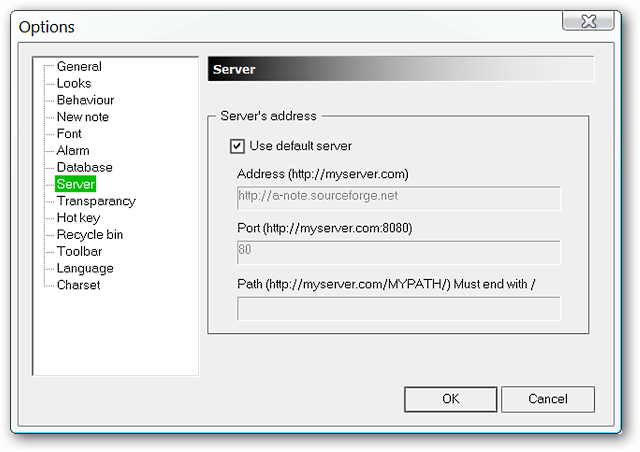Select the highlighted Server item
Image resolution: width=640 pixels, height=452 pixels.
click(x=76, y=184)
